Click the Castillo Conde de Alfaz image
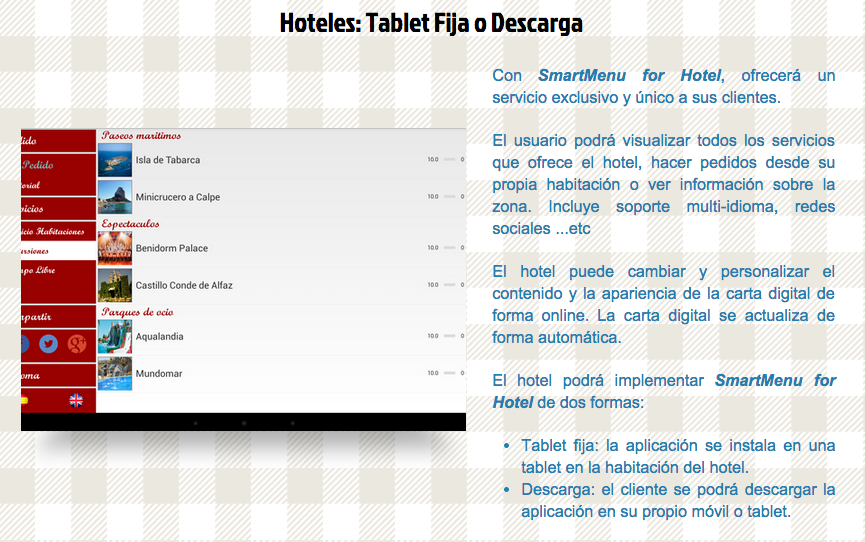 [x=115, y=285]
